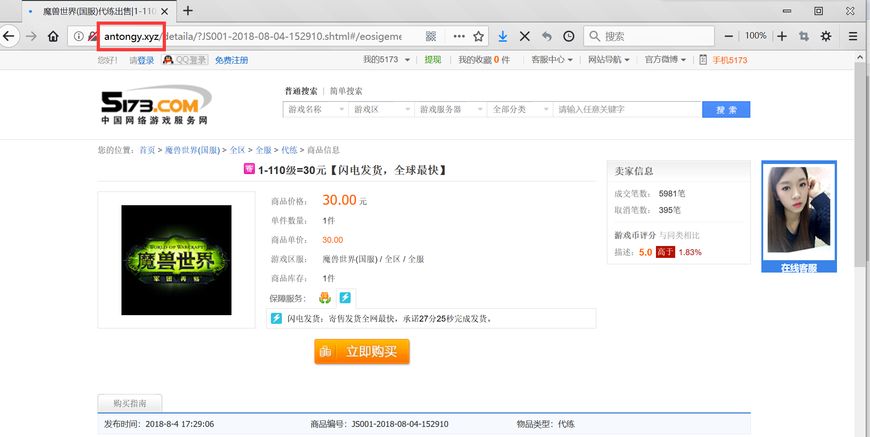Click the 魔兽世界(国服) breadcrumb link
Viewport: 870px width, 437px height.
(193, 150)
